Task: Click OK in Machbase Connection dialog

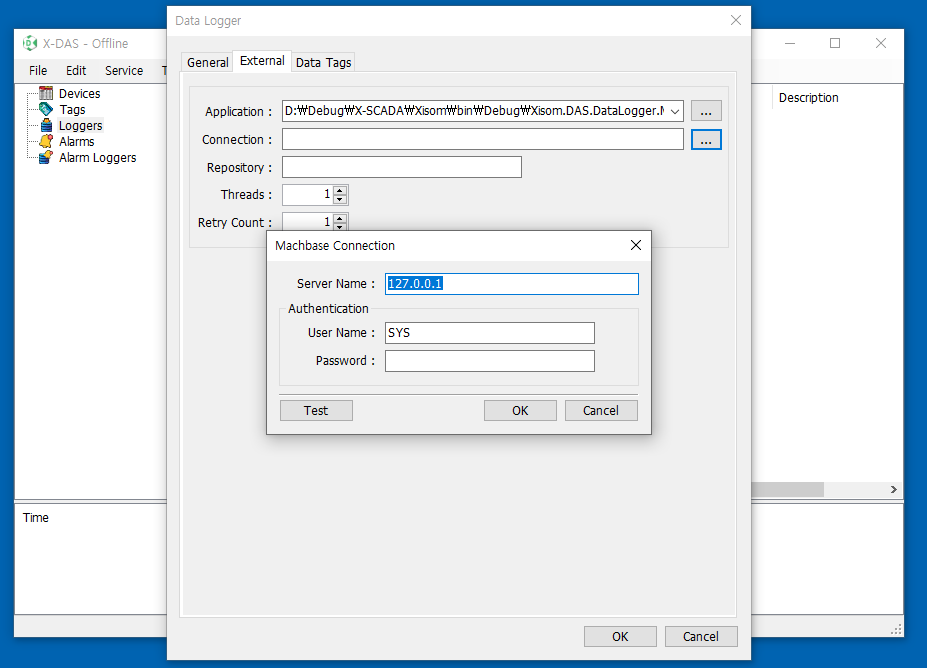Action: [x=520, y=410]
